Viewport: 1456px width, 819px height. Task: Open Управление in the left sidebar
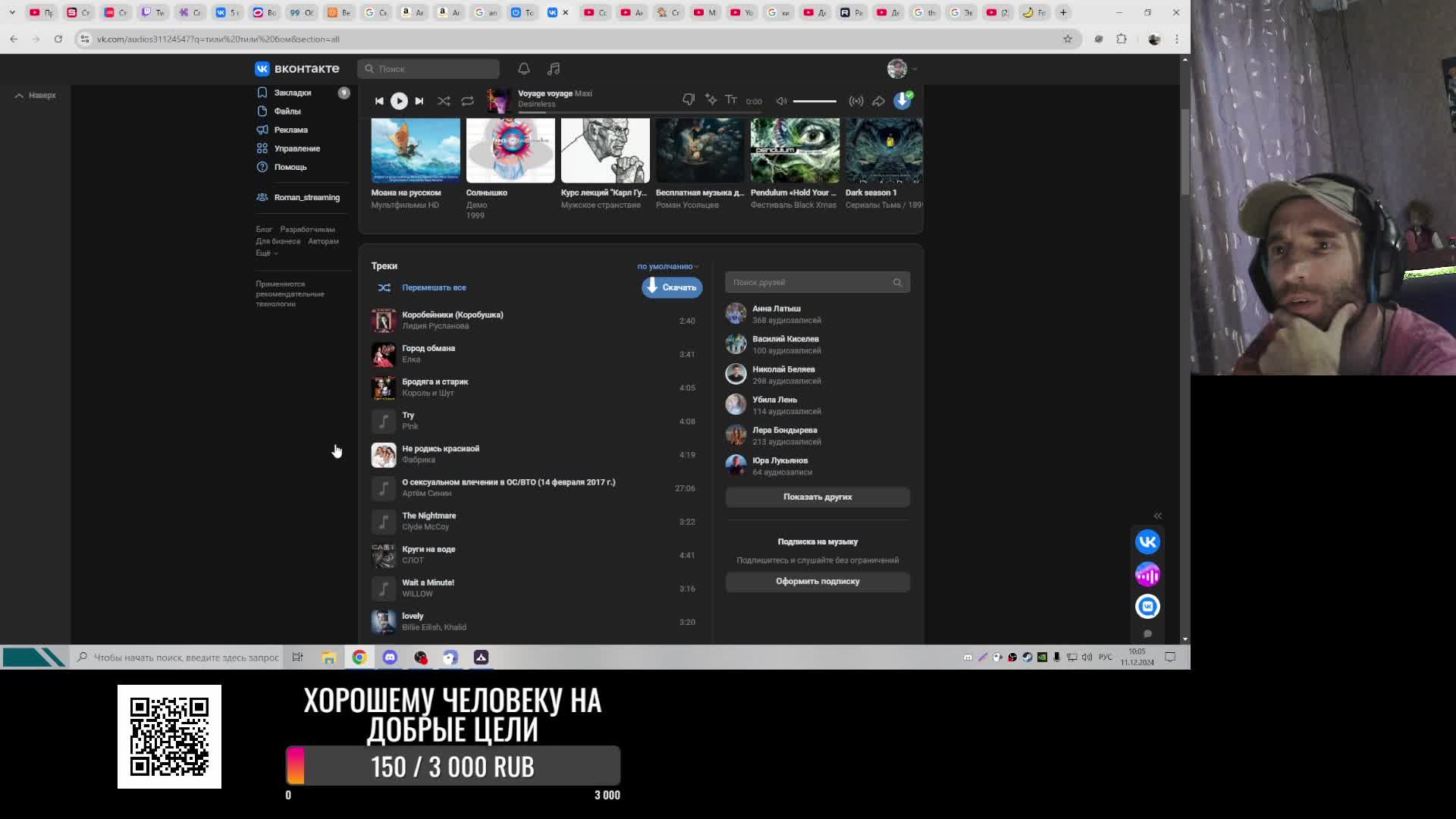point(297,149)
